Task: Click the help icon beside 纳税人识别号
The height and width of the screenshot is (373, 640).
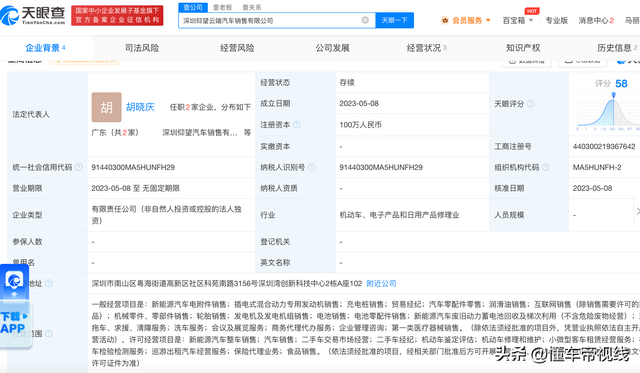Action: point(311,167)
